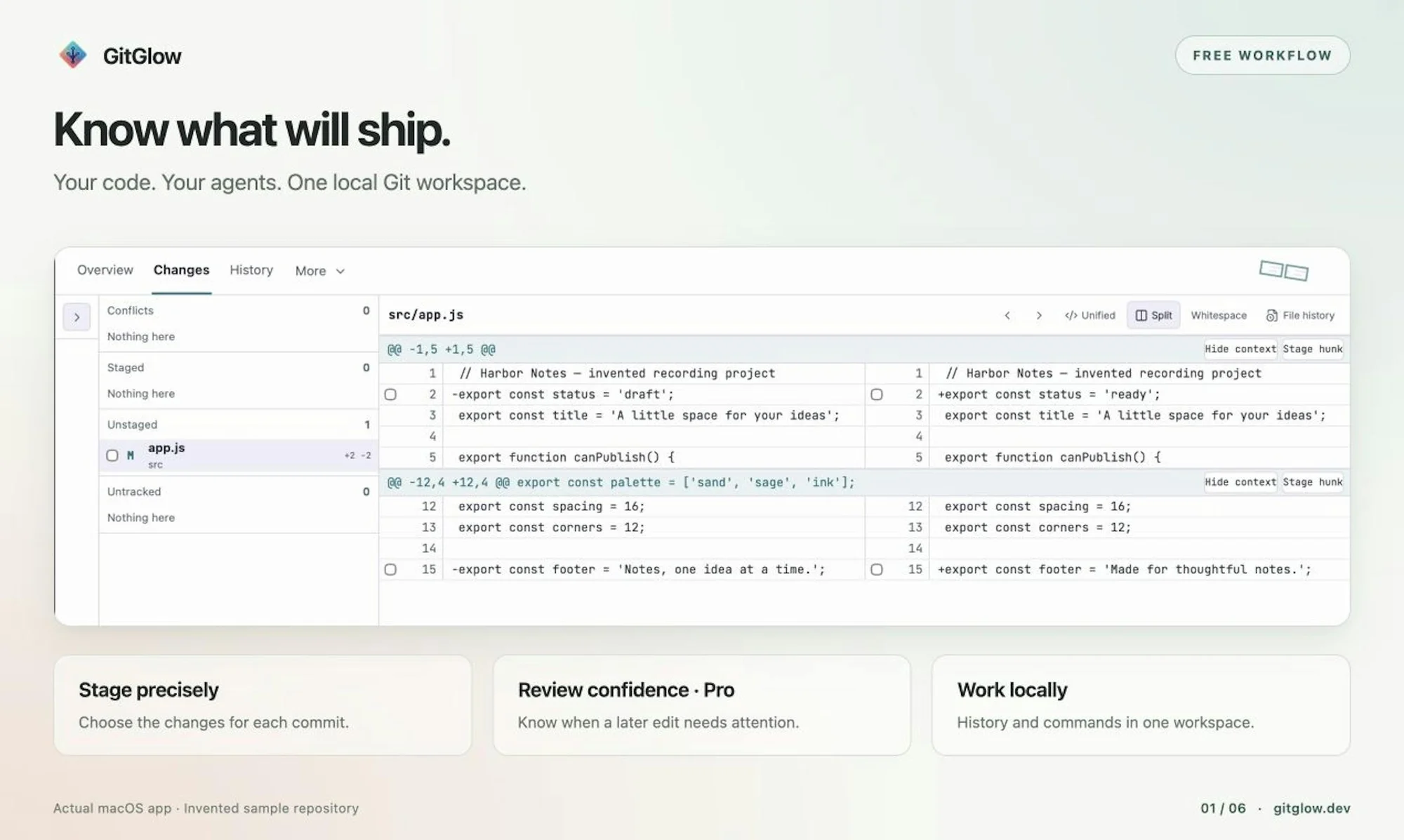
Task: Open File history for src/app.js
Action: (1301, 316)
